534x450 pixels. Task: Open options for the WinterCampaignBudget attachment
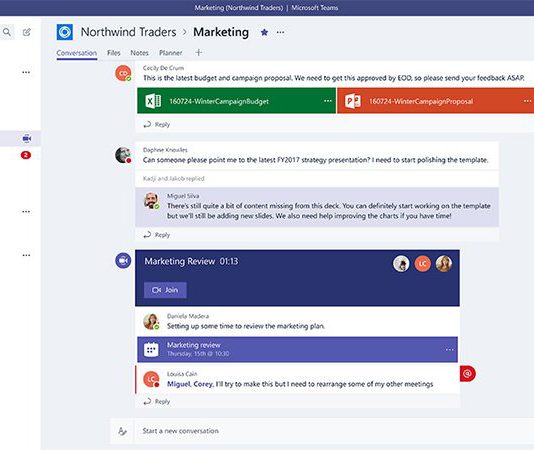coord(328,101)
